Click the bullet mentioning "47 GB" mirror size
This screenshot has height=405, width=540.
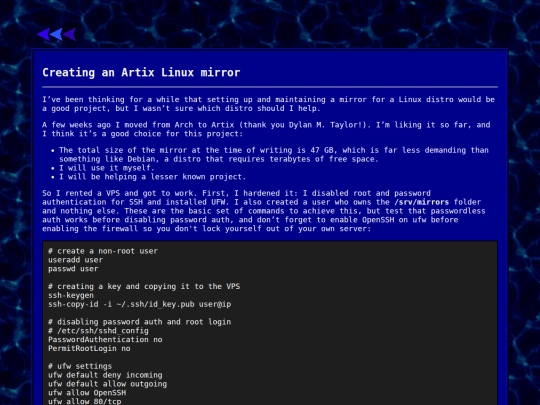point(274,155)
